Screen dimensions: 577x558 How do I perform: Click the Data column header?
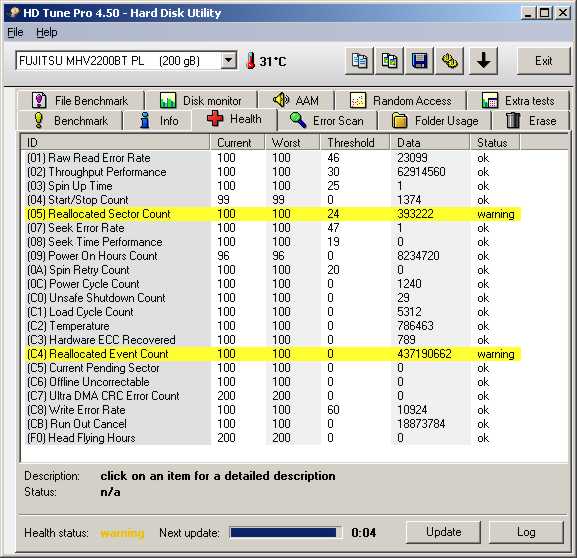(x=430, y=142)
